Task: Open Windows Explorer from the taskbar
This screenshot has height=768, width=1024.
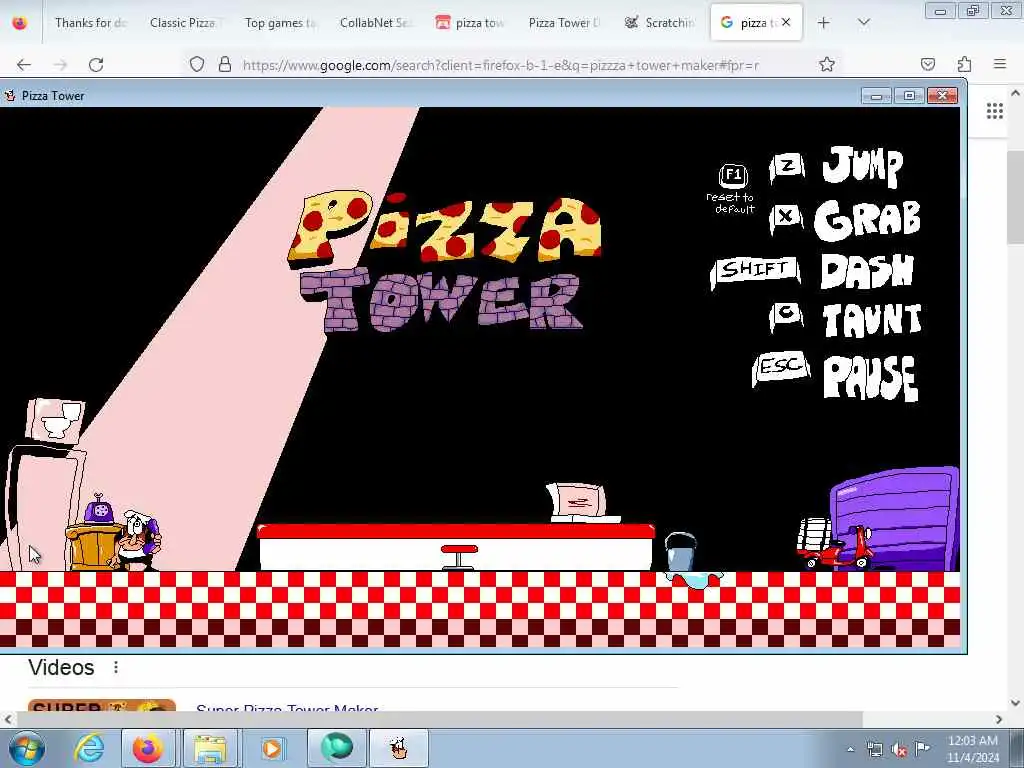Action: (210, 748)
